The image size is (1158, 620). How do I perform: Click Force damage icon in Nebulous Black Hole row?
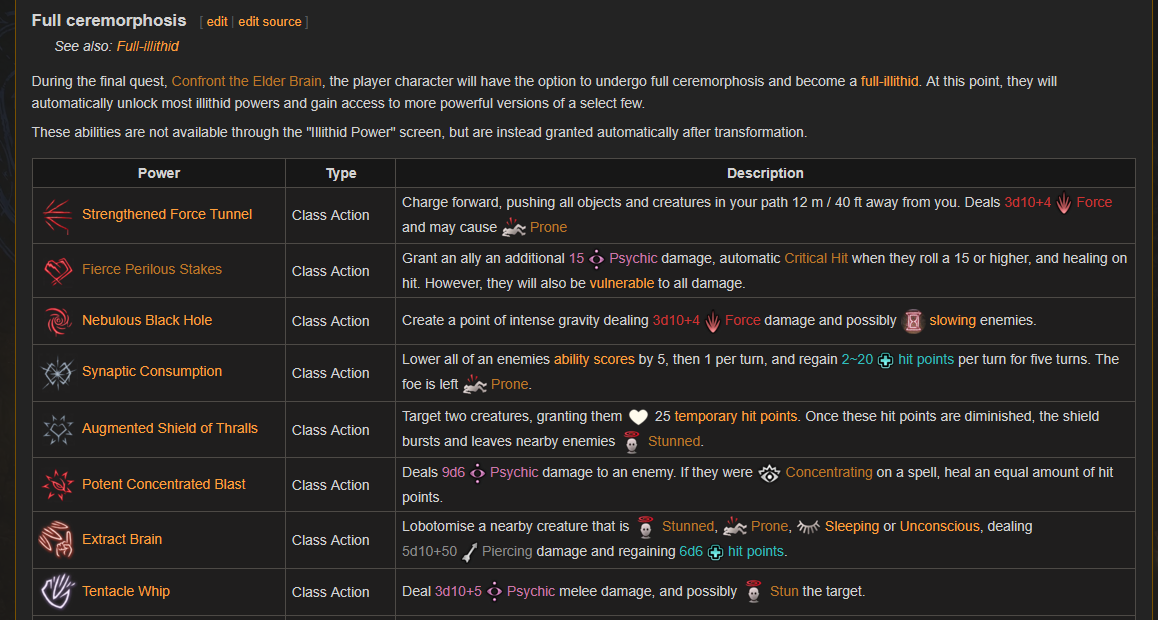(x=712, y=321)
